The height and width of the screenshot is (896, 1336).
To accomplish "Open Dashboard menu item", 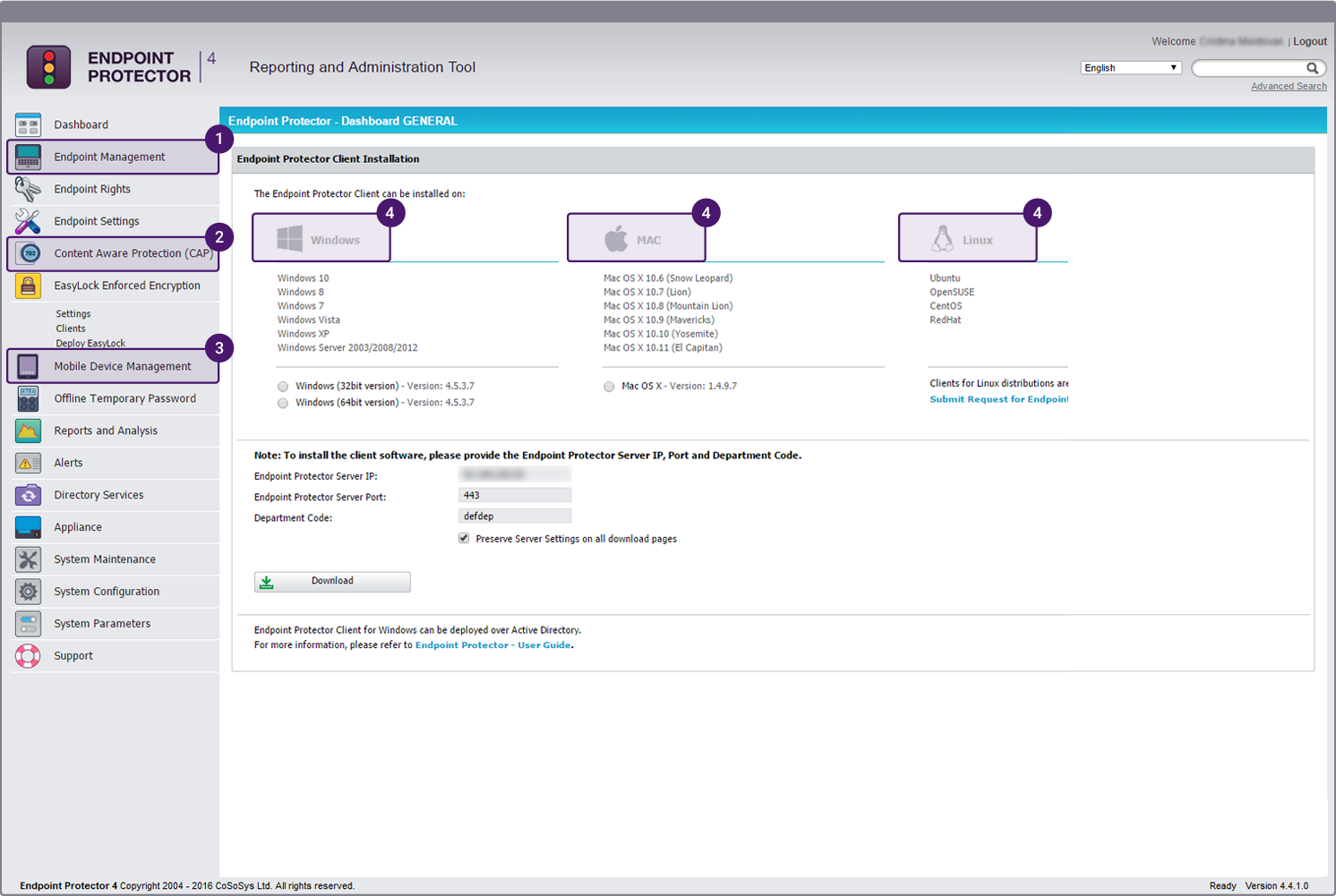I will 81,124.
